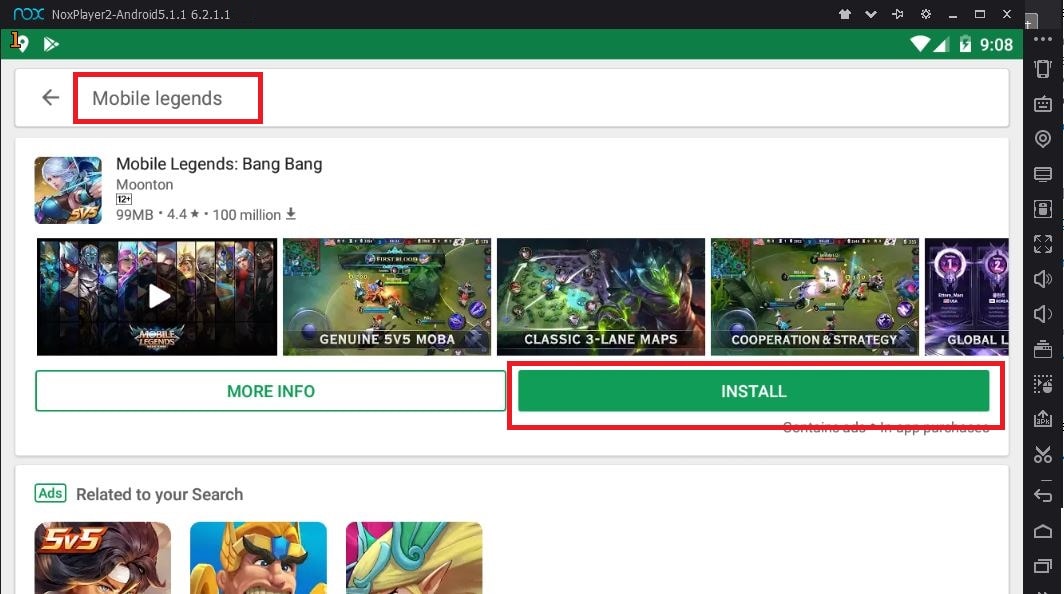This screenshot has width=1064, height=594.
Task: Click the 12+ age rating badge
Action: coord(124,199)
